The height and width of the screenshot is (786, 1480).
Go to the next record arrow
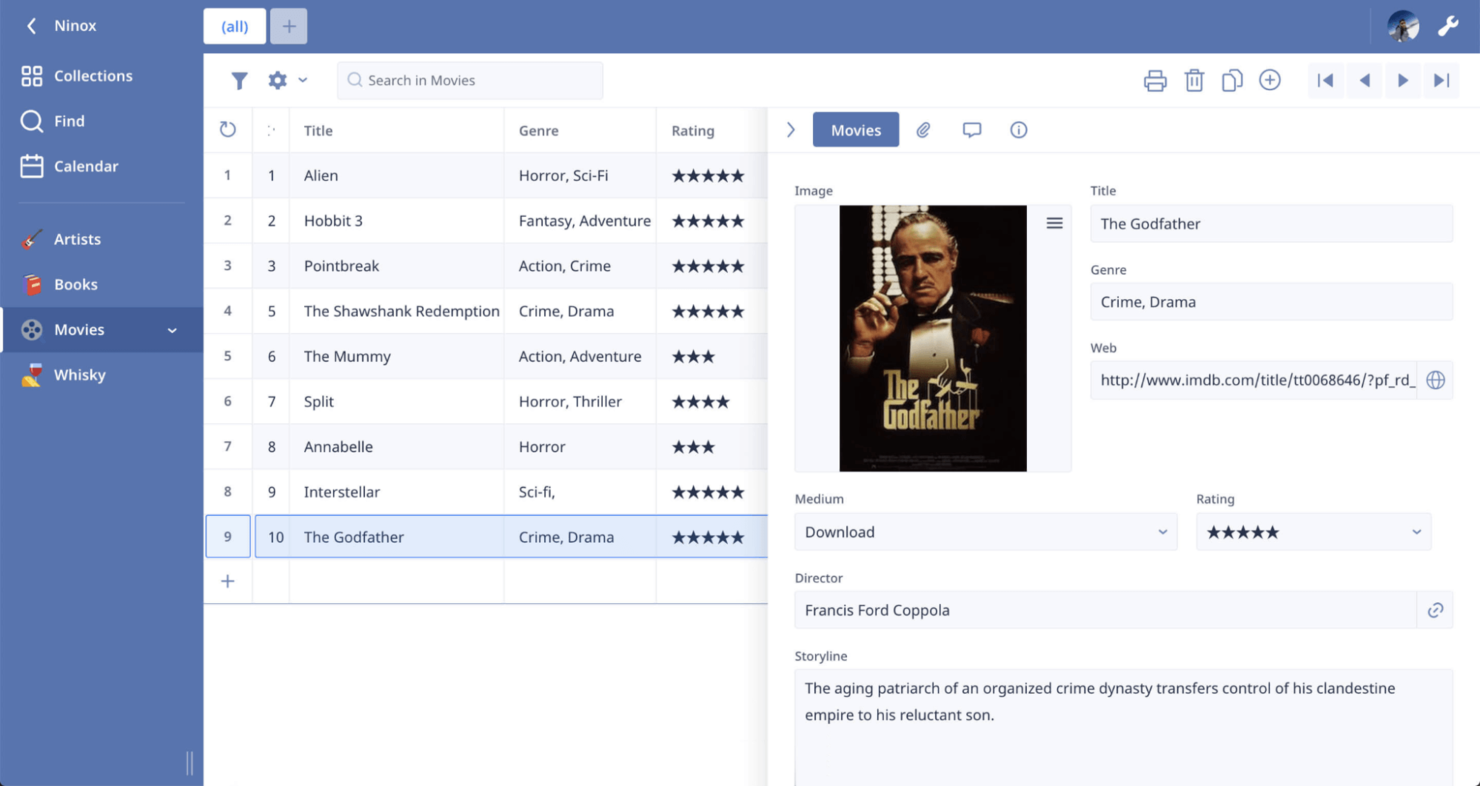tap(1403, 81)
